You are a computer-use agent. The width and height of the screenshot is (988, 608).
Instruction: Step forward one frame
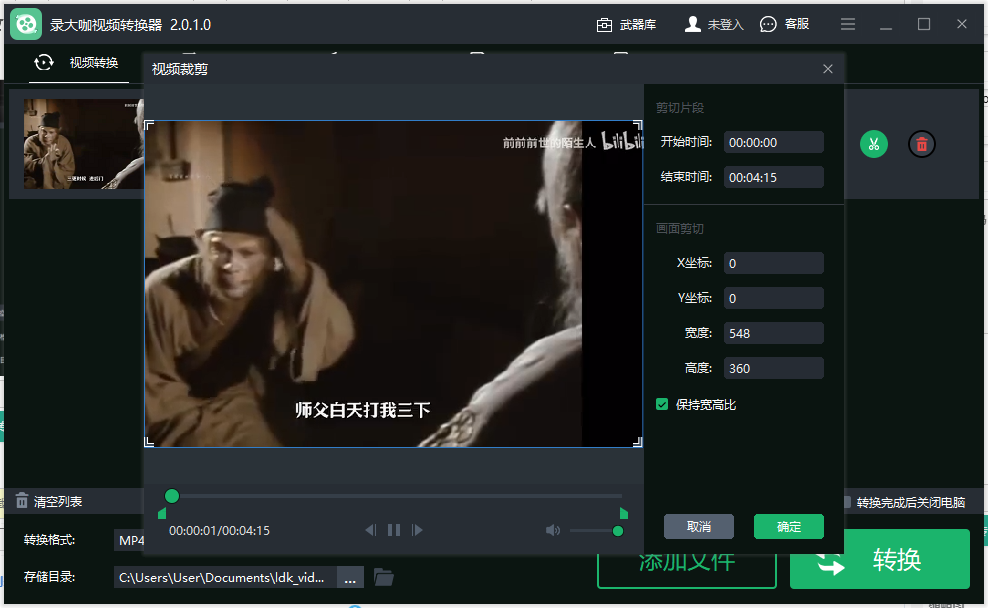pos(416,530)
